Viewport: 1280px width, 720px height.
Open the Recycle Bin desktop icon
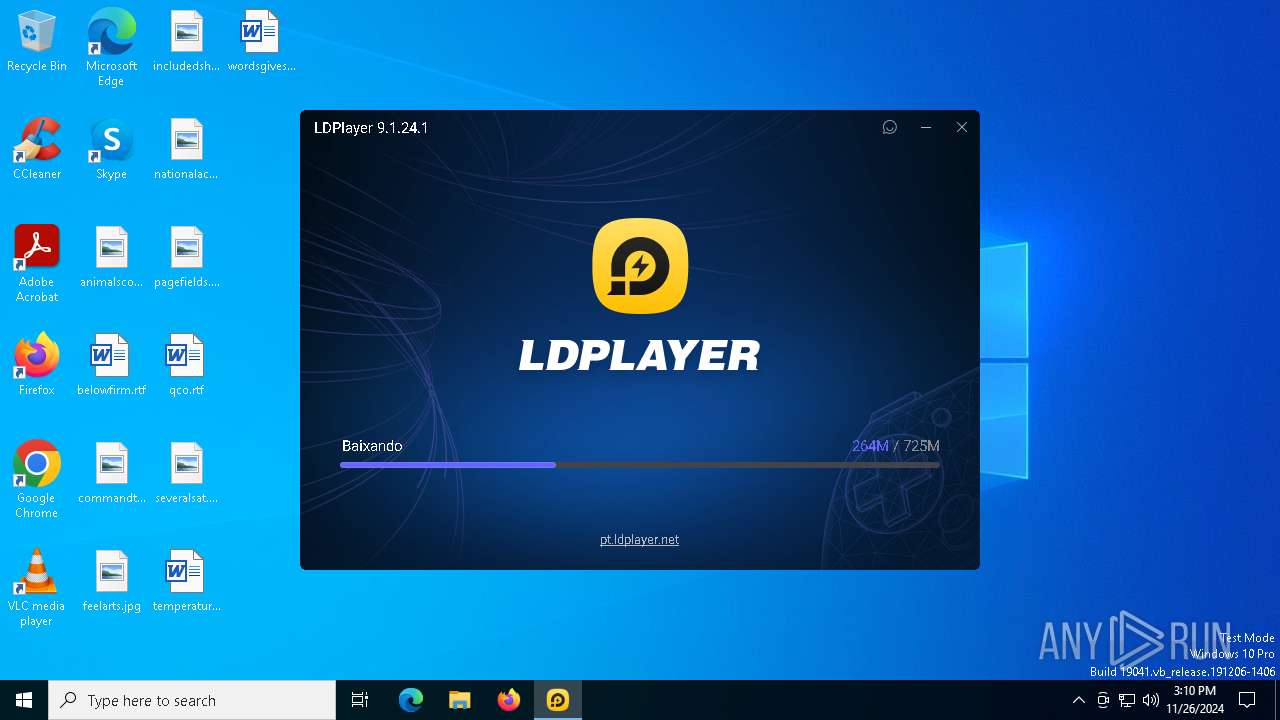(x=37, y=42)
